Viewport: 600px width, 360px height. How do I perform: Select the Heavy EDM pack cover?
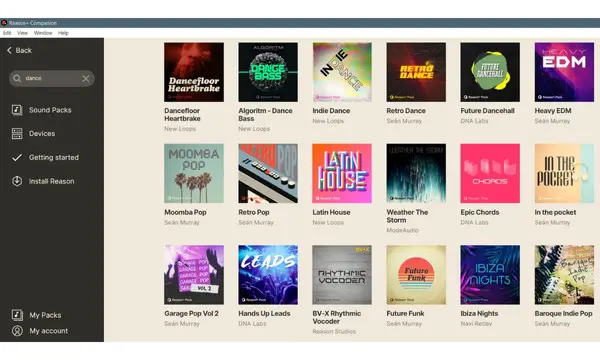tap(564, 72)
